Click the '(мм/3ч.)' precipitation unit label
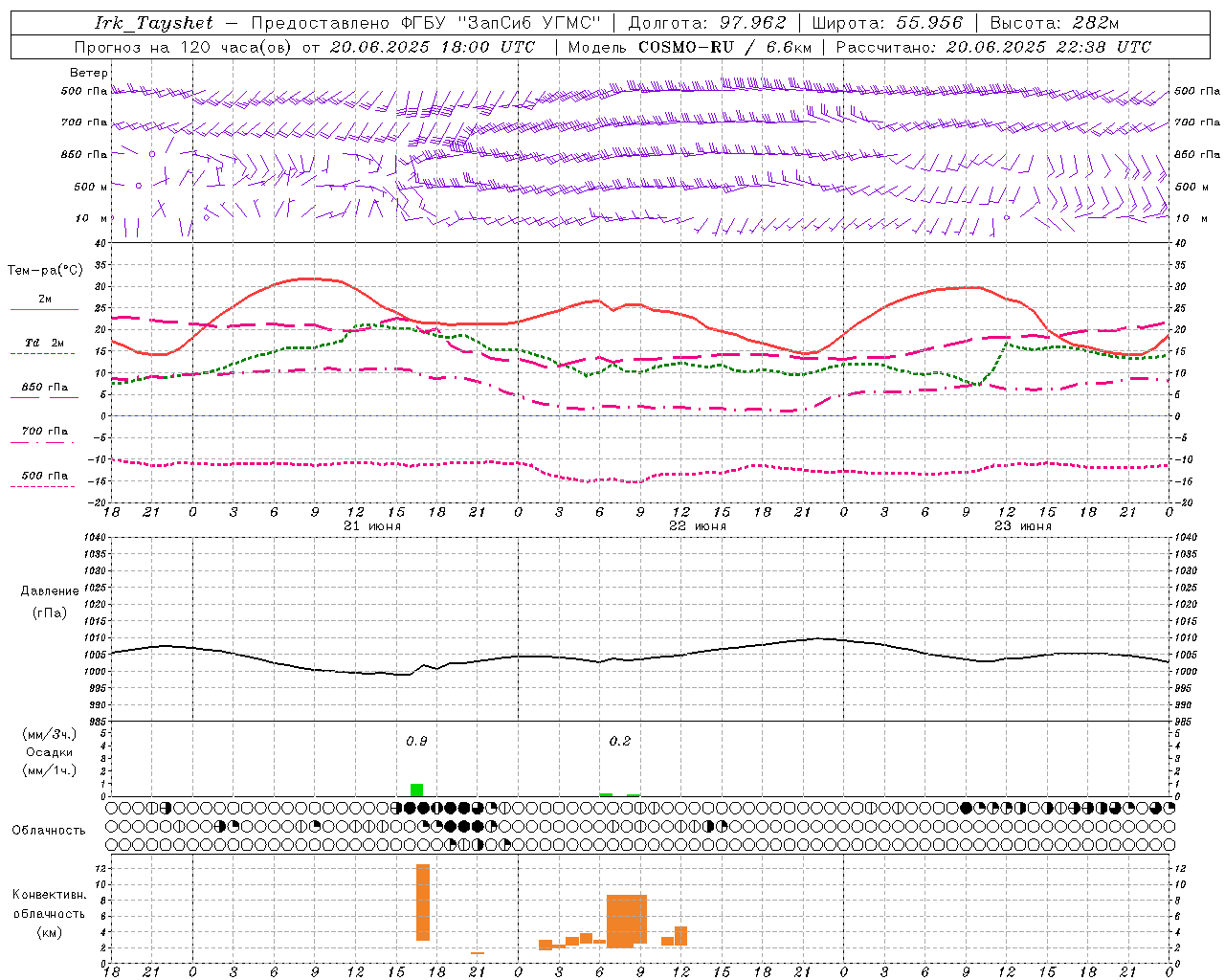The width and height of the screenshot is (1225, 980). coord(50,734)
